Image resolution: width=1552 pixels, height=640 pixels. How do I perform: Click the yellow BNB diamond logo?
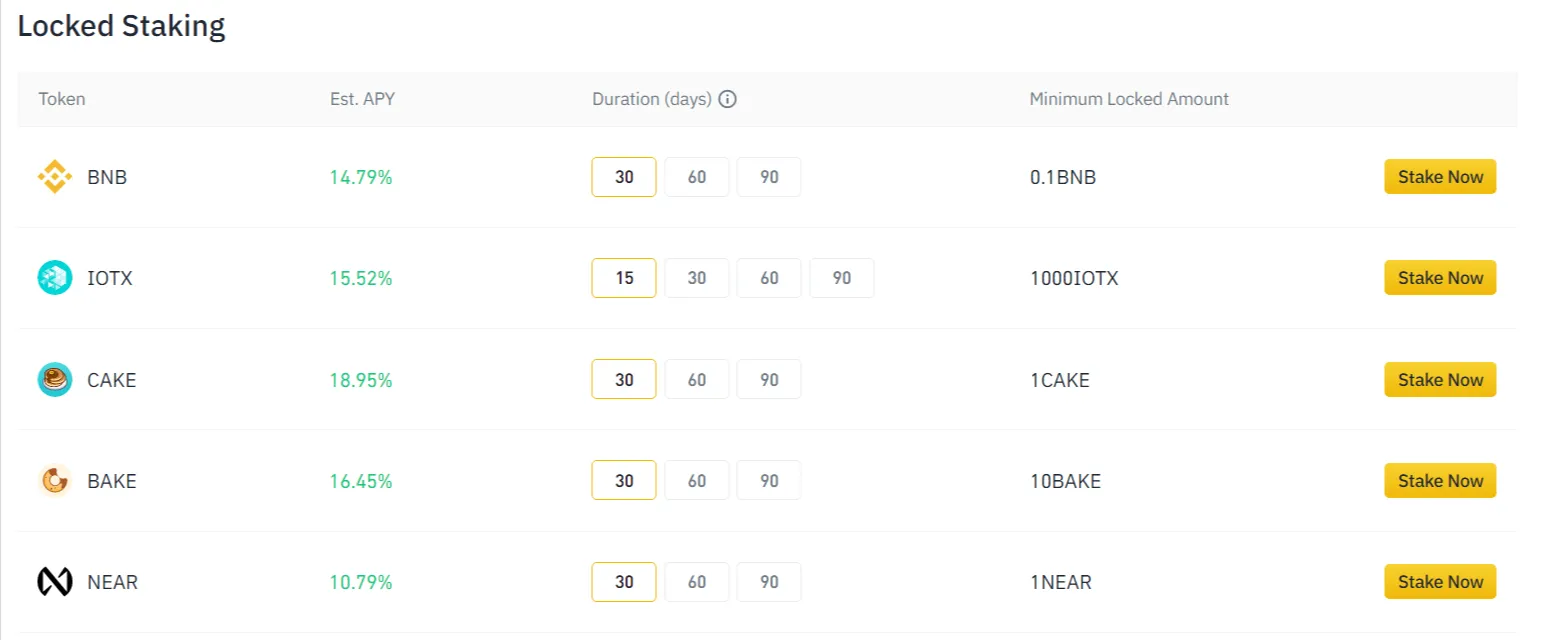tap(54, 177)
